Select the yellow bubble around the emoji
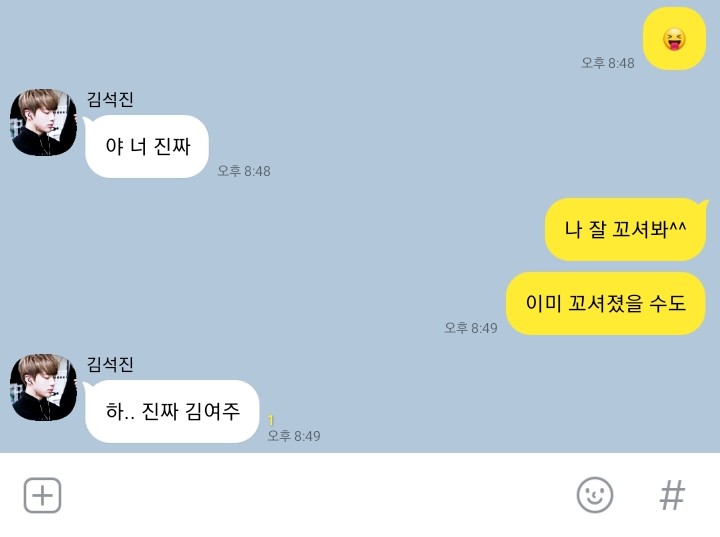720x537 pixels. [674, 39]
